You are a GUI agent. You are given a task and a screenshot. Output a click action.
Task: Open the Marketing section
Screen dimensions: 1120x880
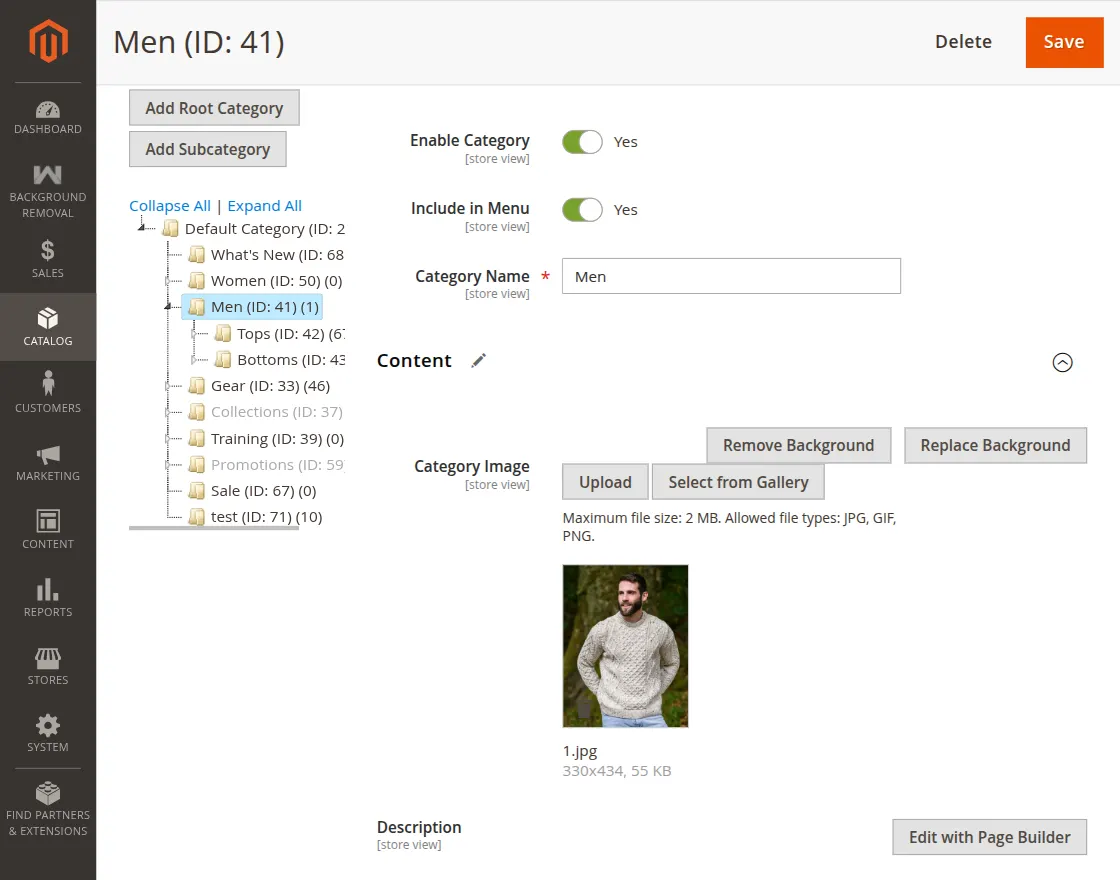47,462
